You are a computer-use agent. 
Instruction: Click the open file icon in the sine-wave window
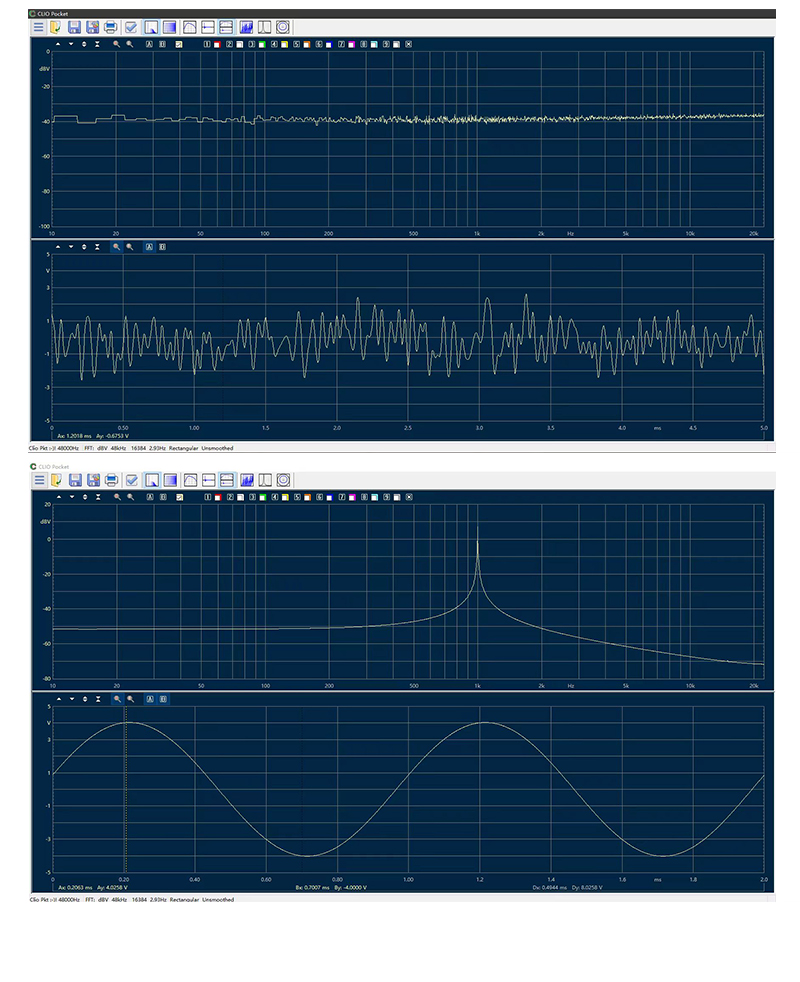pyautogui.click(x=56, y=480)
